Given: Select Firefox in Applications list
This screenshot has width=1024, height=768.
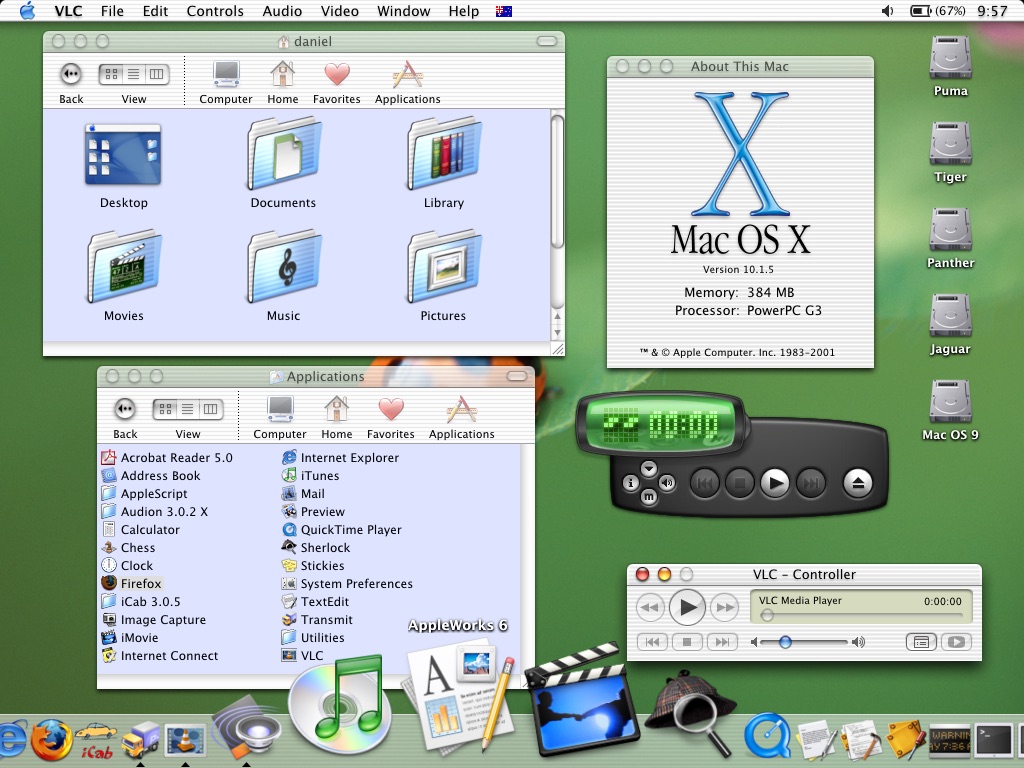Looking at the screenshot, I should click(x=131, y=583).
